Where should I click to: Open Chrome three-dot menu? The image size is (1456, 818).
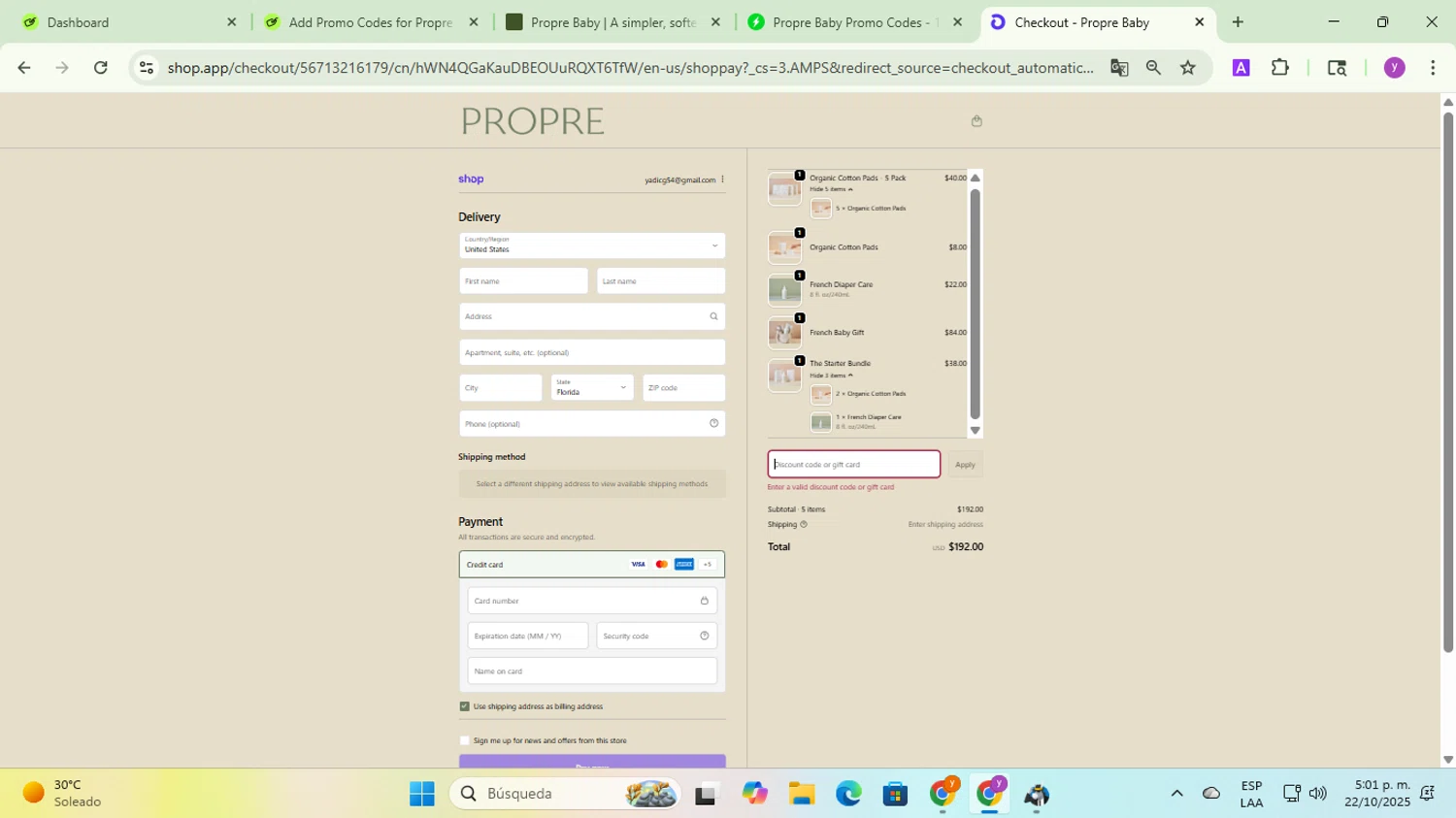1433,68
